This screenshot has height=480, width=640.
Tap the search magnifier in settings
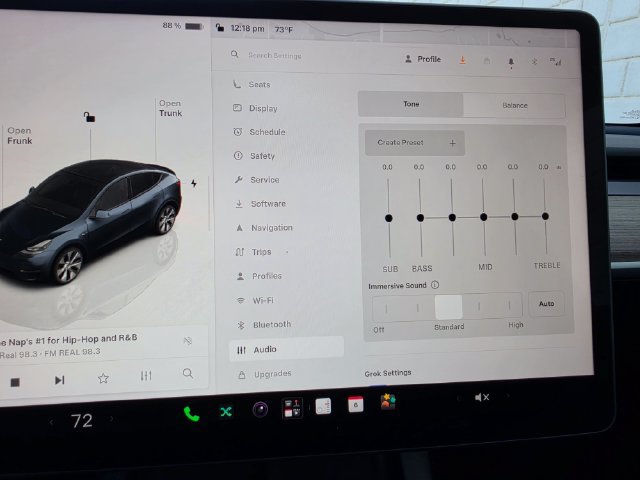click(x=234, y=54)
